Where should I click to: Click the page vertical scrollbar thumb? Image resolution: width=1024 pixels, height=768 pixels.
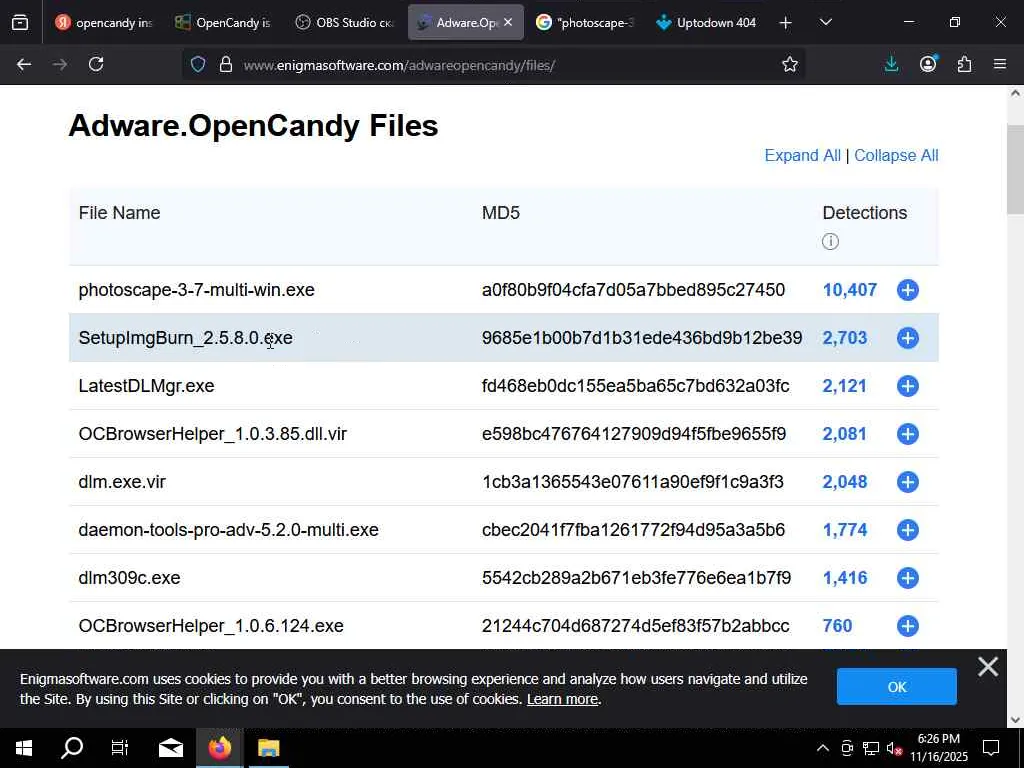click(1015, 168)
